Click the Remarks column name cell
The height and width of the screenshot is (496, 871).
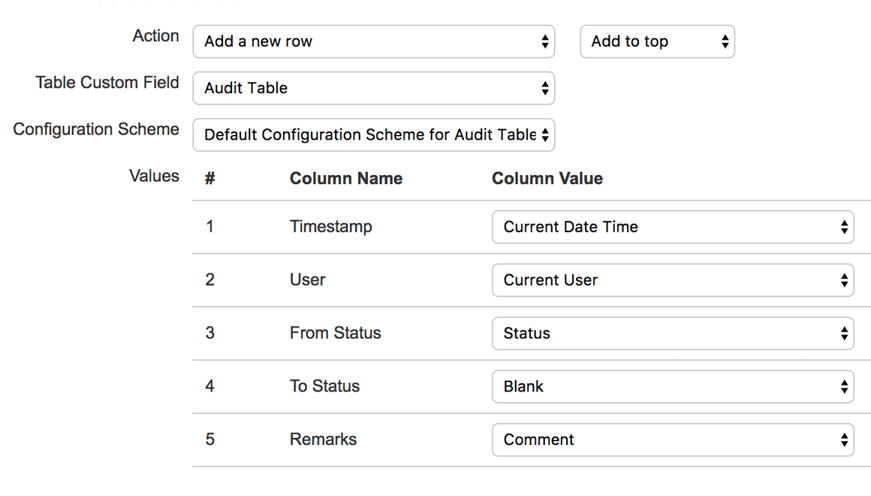click(x=323, y=439)
